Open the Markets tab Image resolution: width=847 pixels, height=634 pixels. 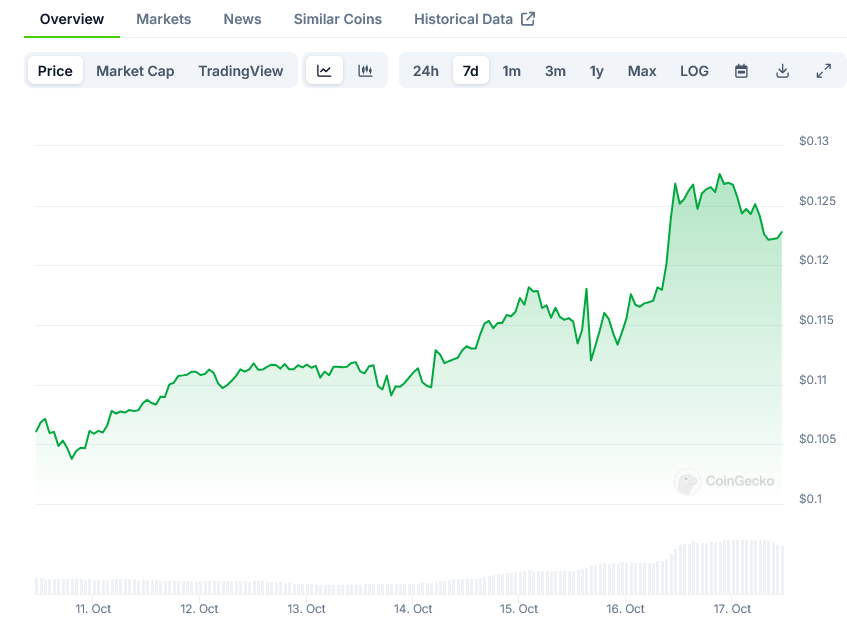[x=164, y=19]
